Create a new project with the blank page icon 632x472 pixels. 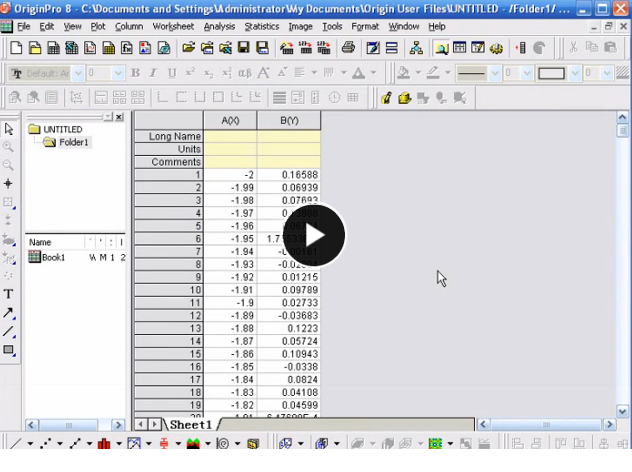[x=16, y=48]
